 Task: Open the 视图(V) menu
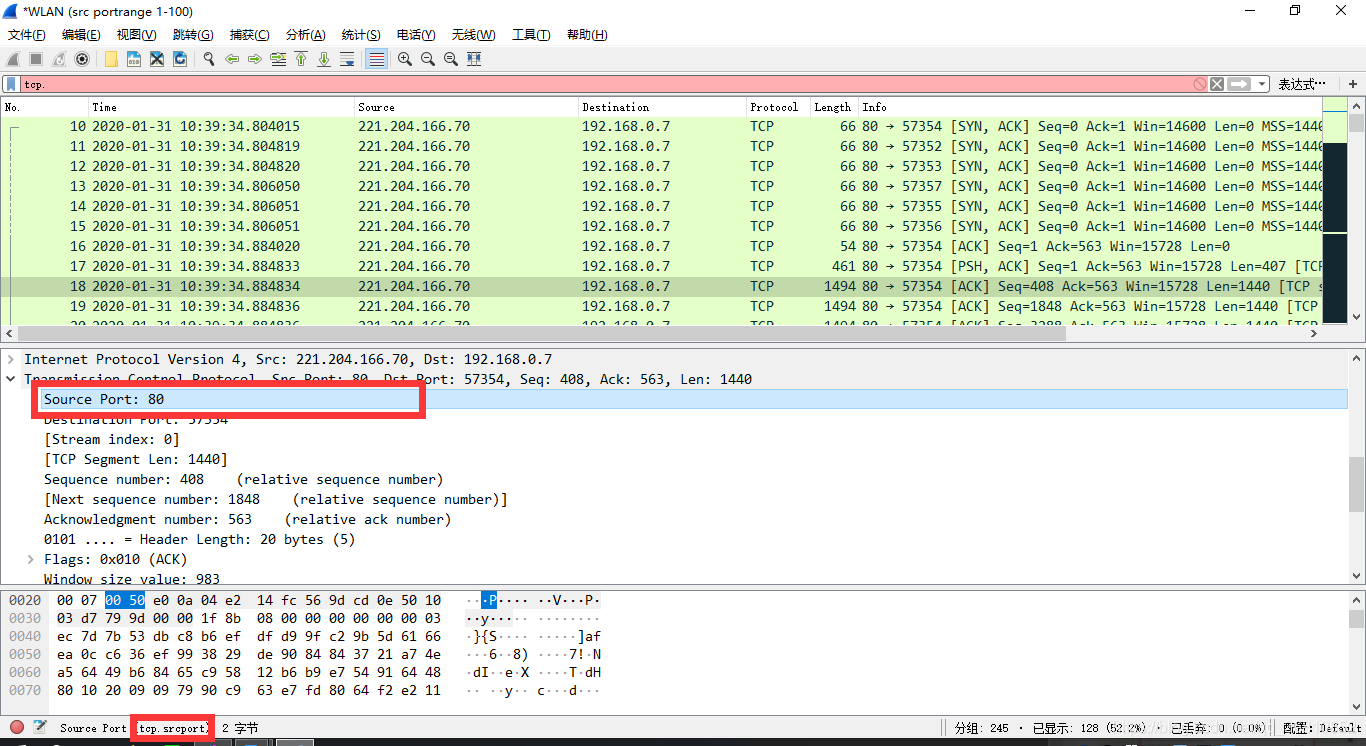(x=136, y=35)
